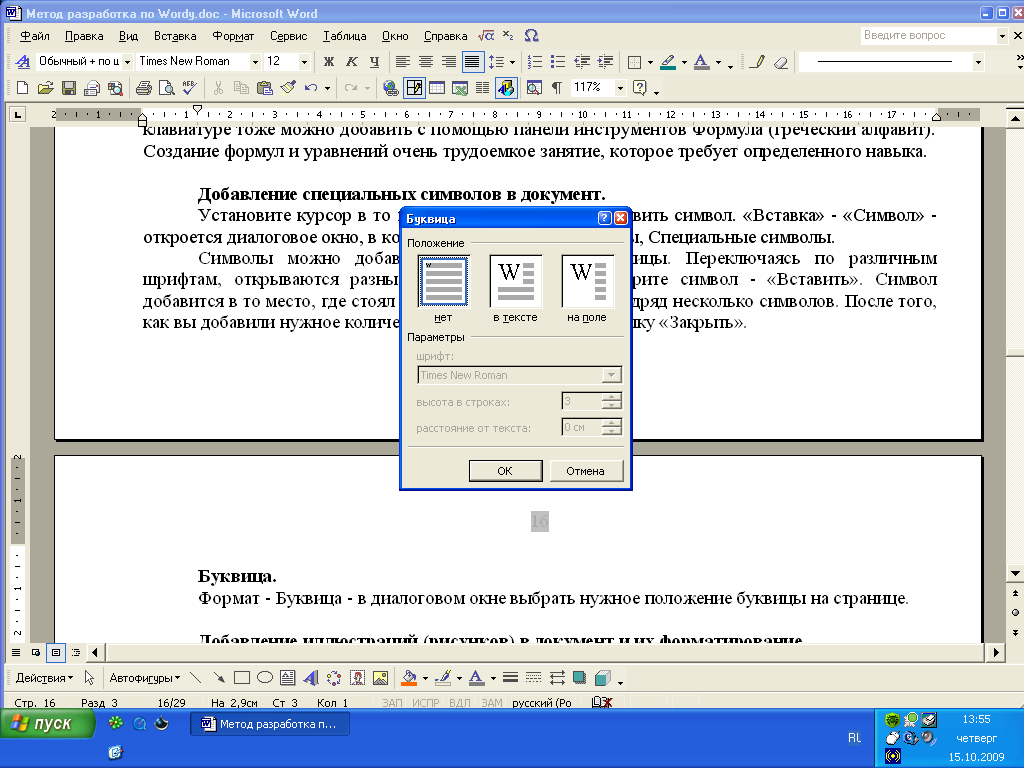Image resolution: width=1024 pixels, height=768 pixels.
Task: Align text to the left
Action: 403,62
